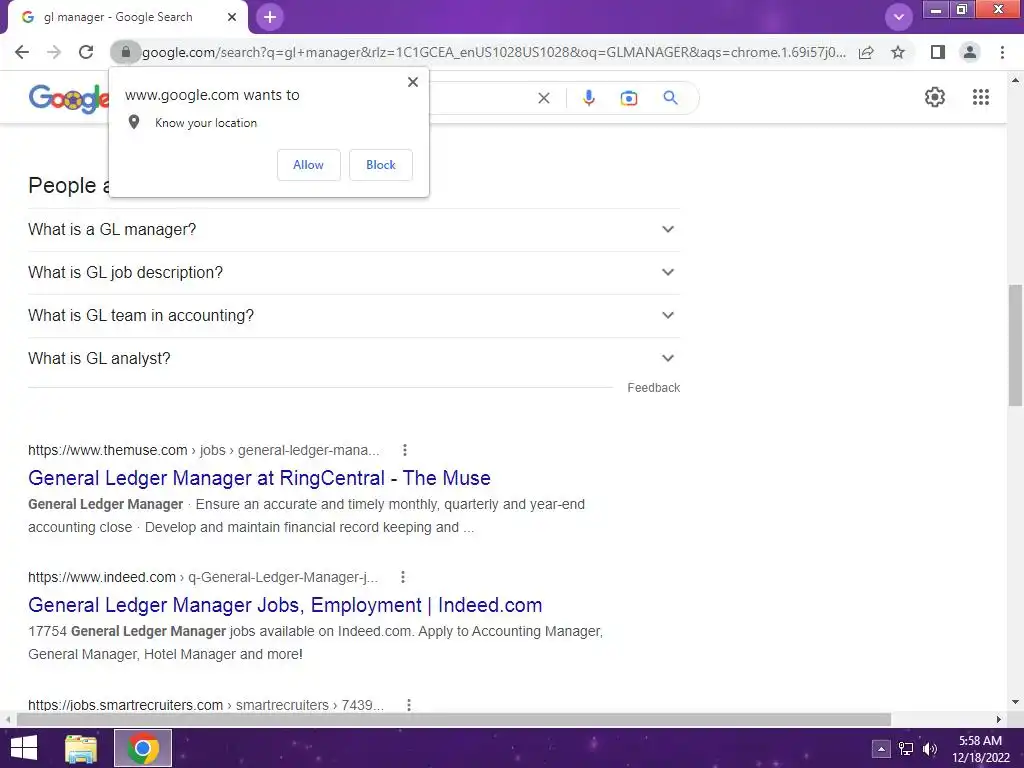Expand "What is GL analyst?" question

[x=354, y=359]
